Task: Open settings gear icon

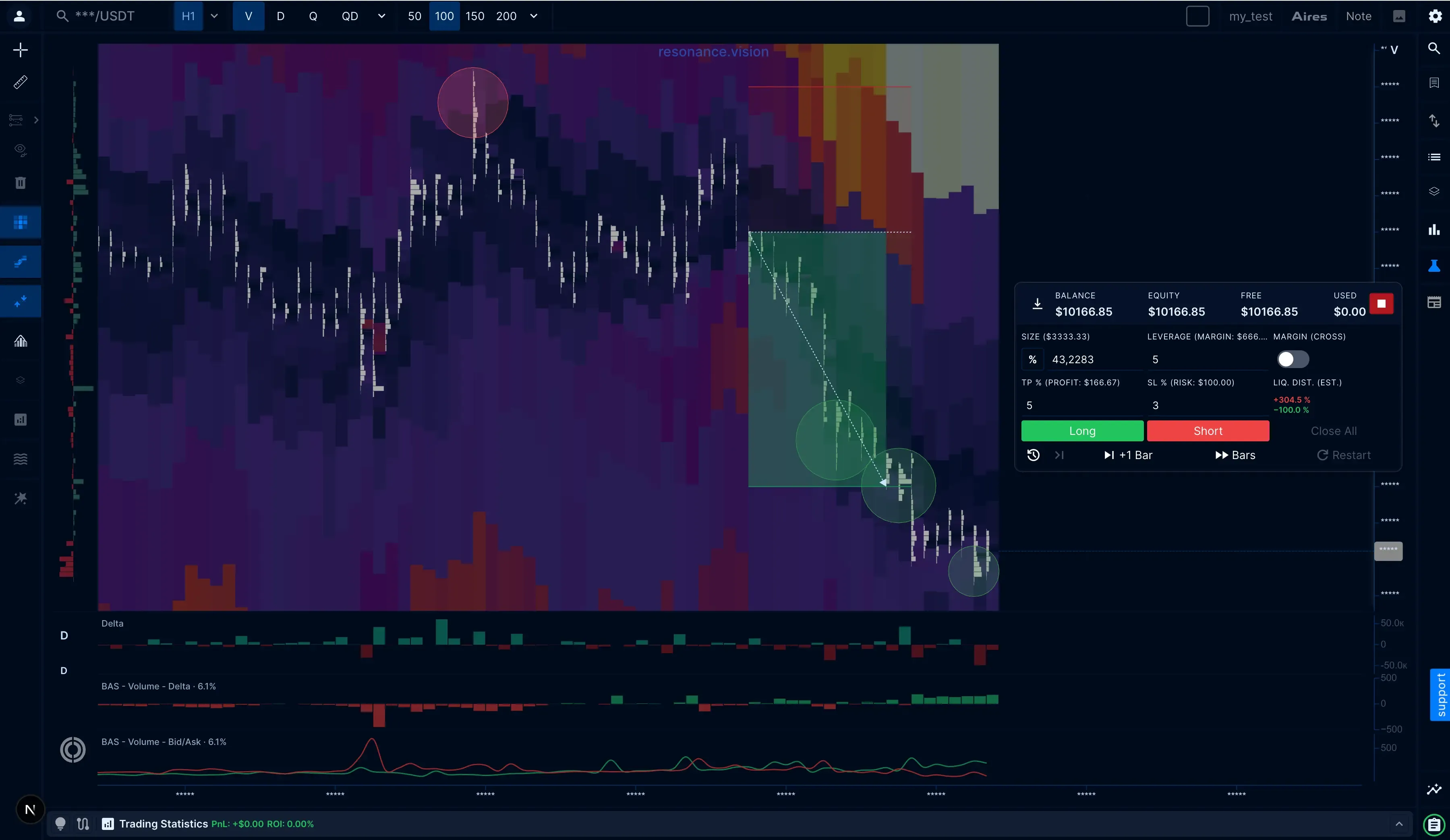Action: tap(1435, 16)
